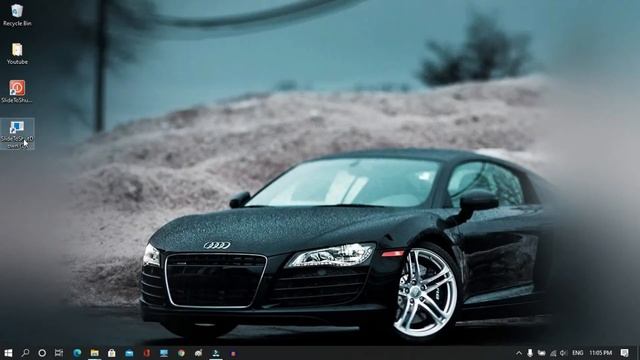Open network connections tray icon
The image size is (640, 360).
[x=553, y=353]
